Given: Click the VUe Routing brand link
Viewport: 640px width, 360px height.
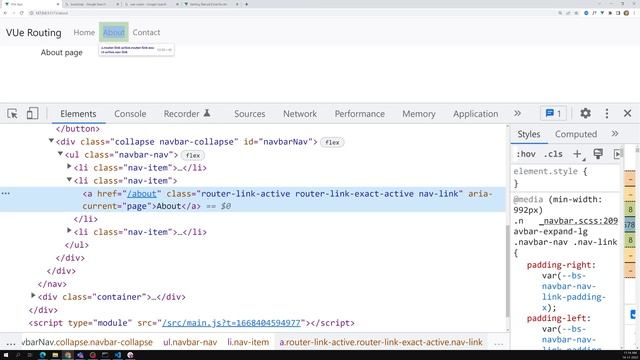Looking at the screenshot, I should (x=33, y=33).
